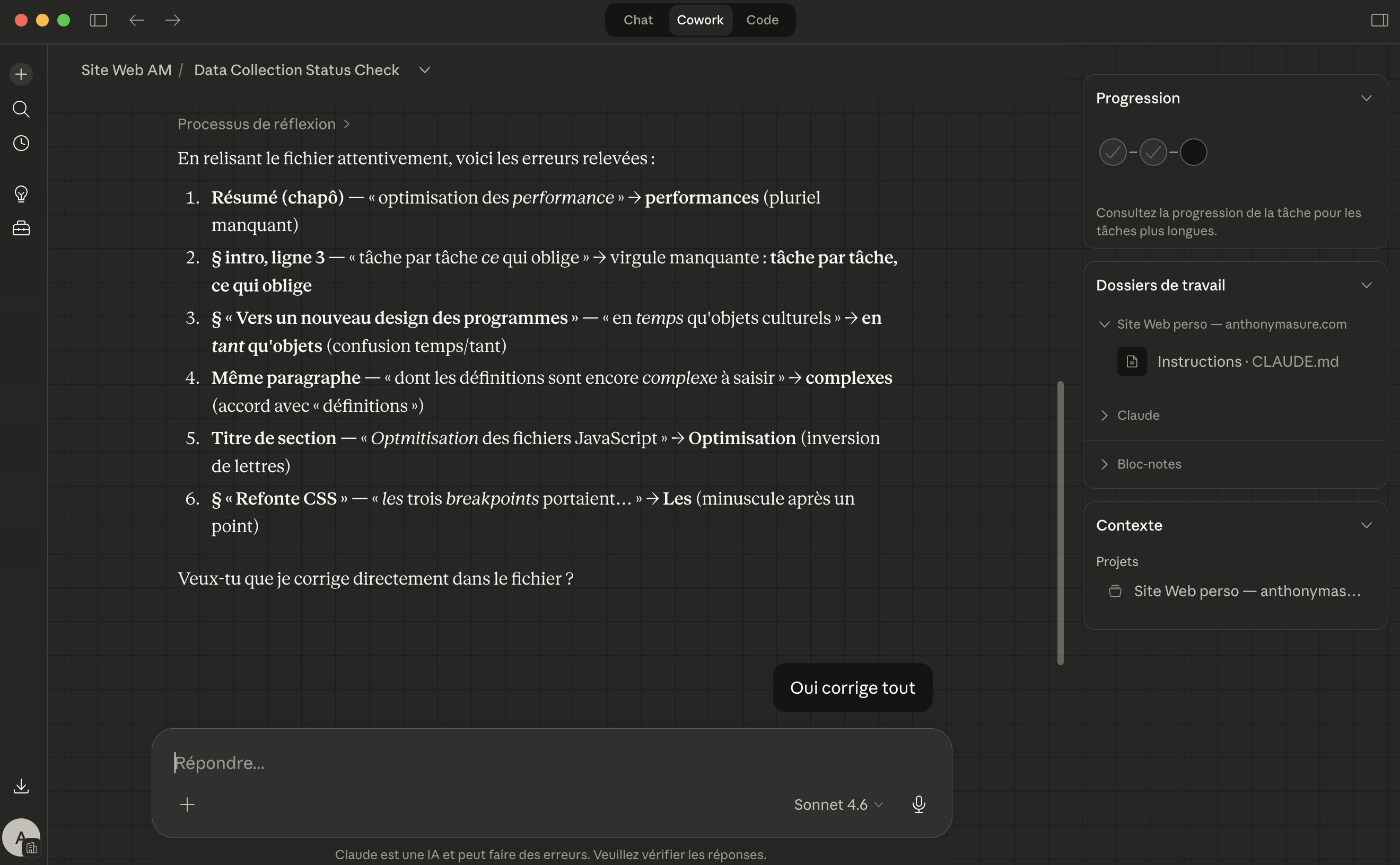Click the Répondre text input field
The image size is (1400, 865).
[549, 763]
